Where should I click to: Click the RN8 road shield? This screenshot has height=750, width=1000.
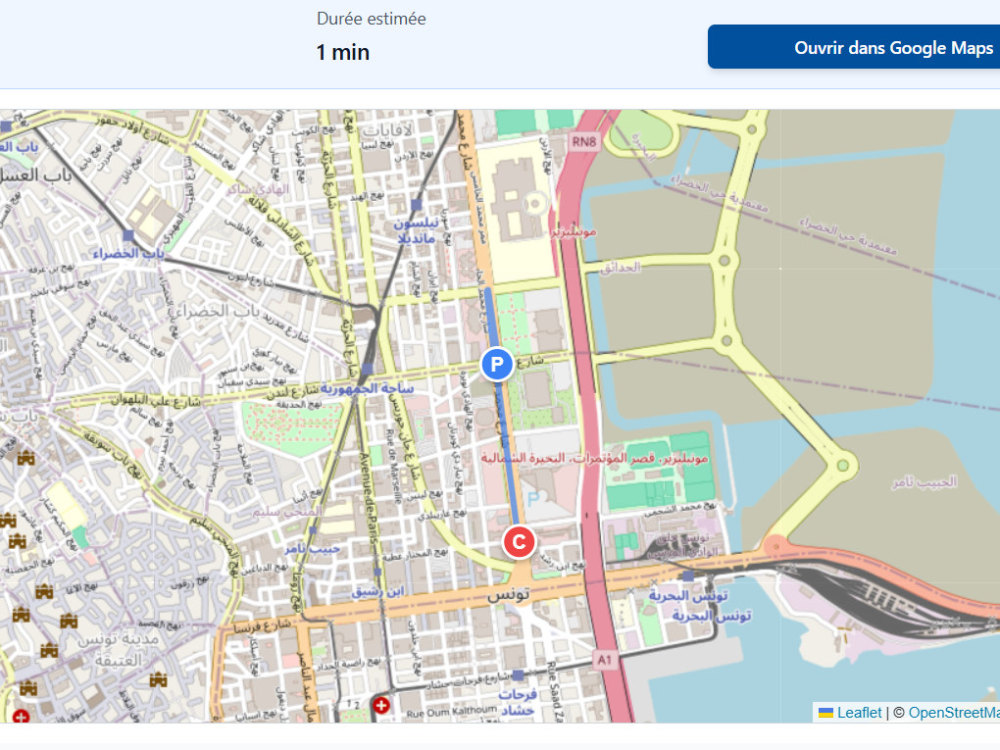pos(584,141)
